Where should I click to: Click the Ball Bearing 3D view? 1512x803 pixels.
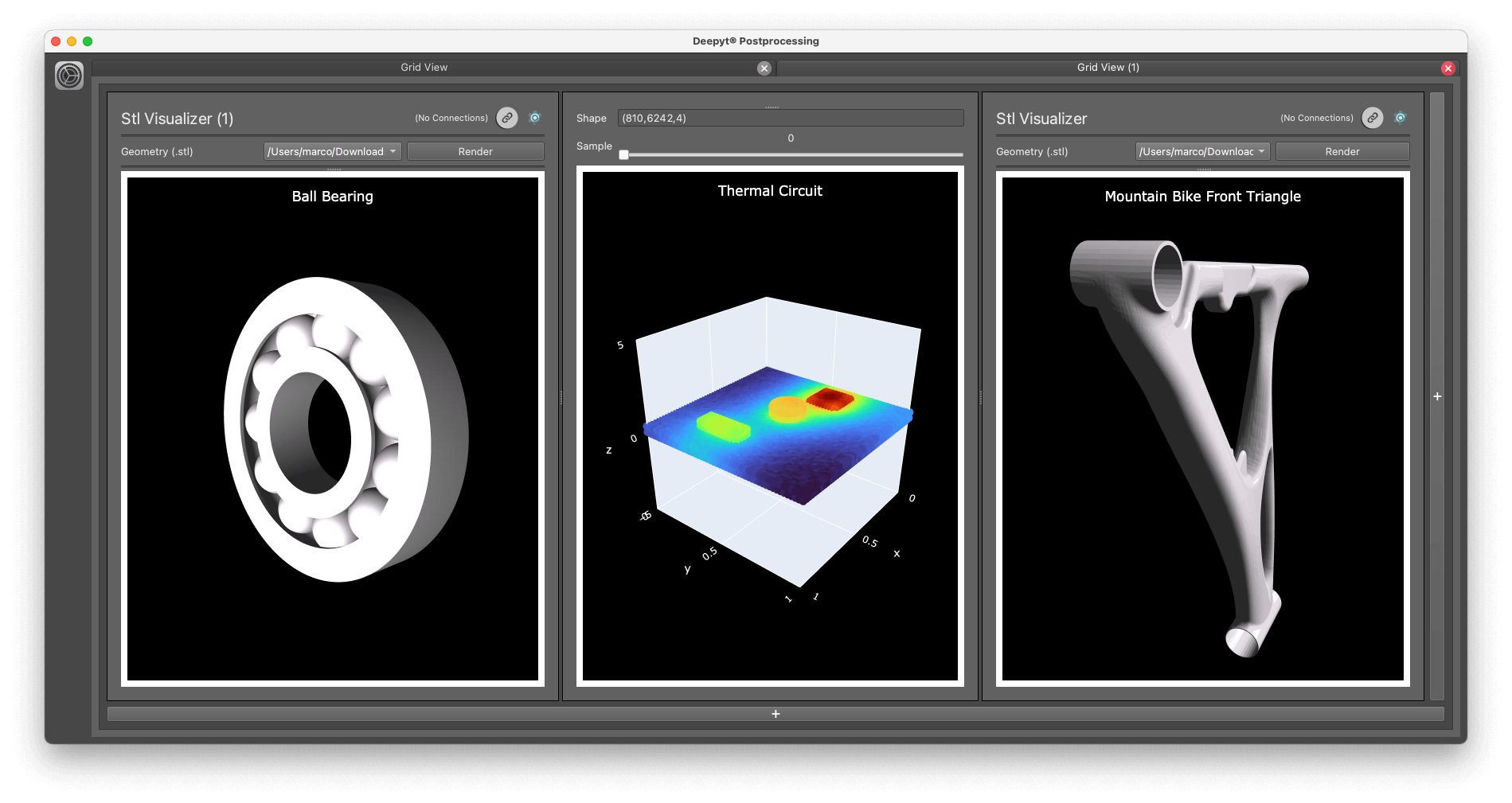333,429
